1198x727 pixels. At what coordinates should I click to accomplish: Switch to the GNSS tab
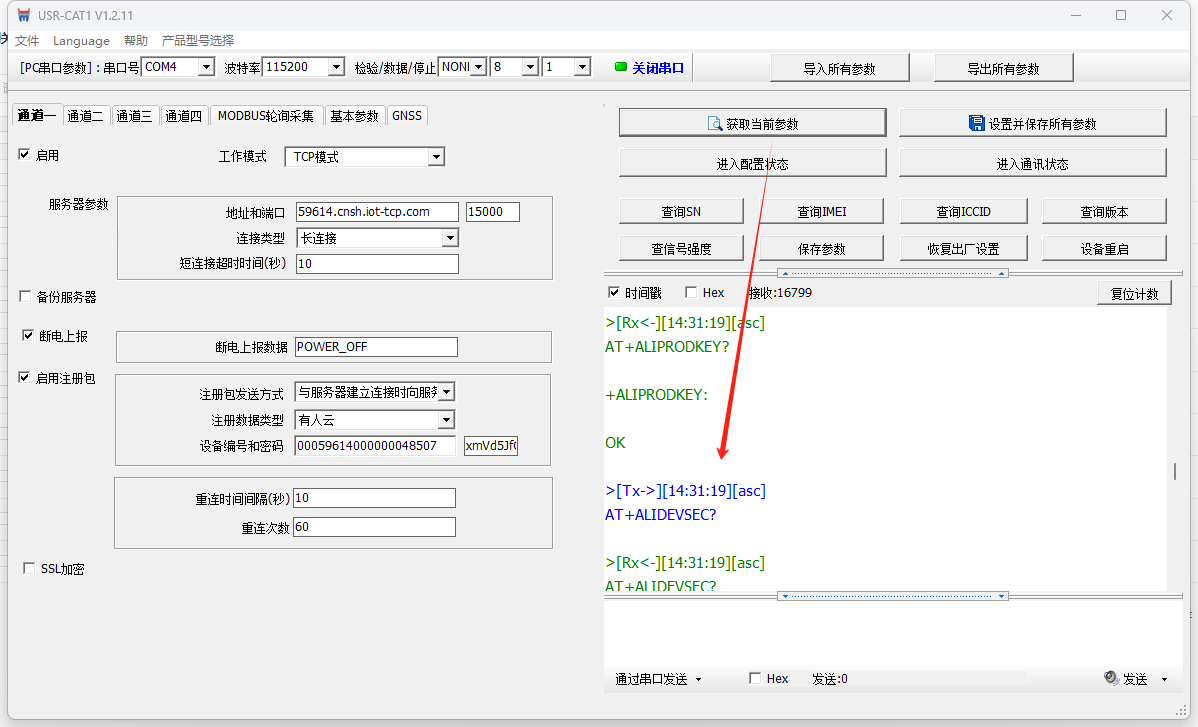tap(406, 116)
